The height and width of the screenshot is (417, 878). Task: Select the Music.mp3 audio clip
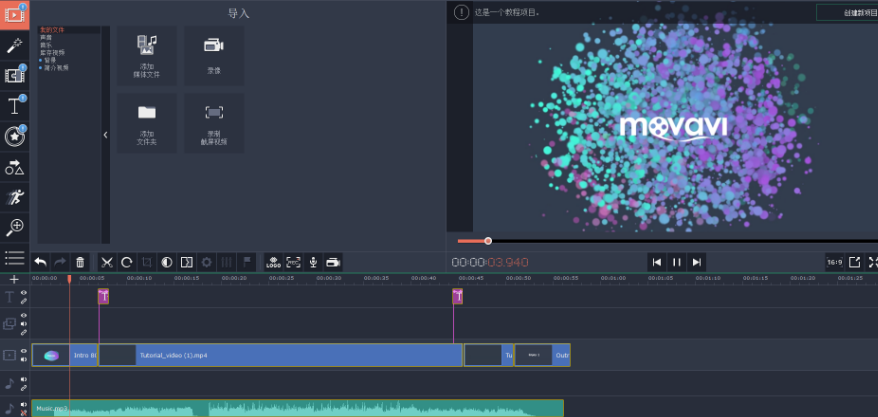[297, 408]
